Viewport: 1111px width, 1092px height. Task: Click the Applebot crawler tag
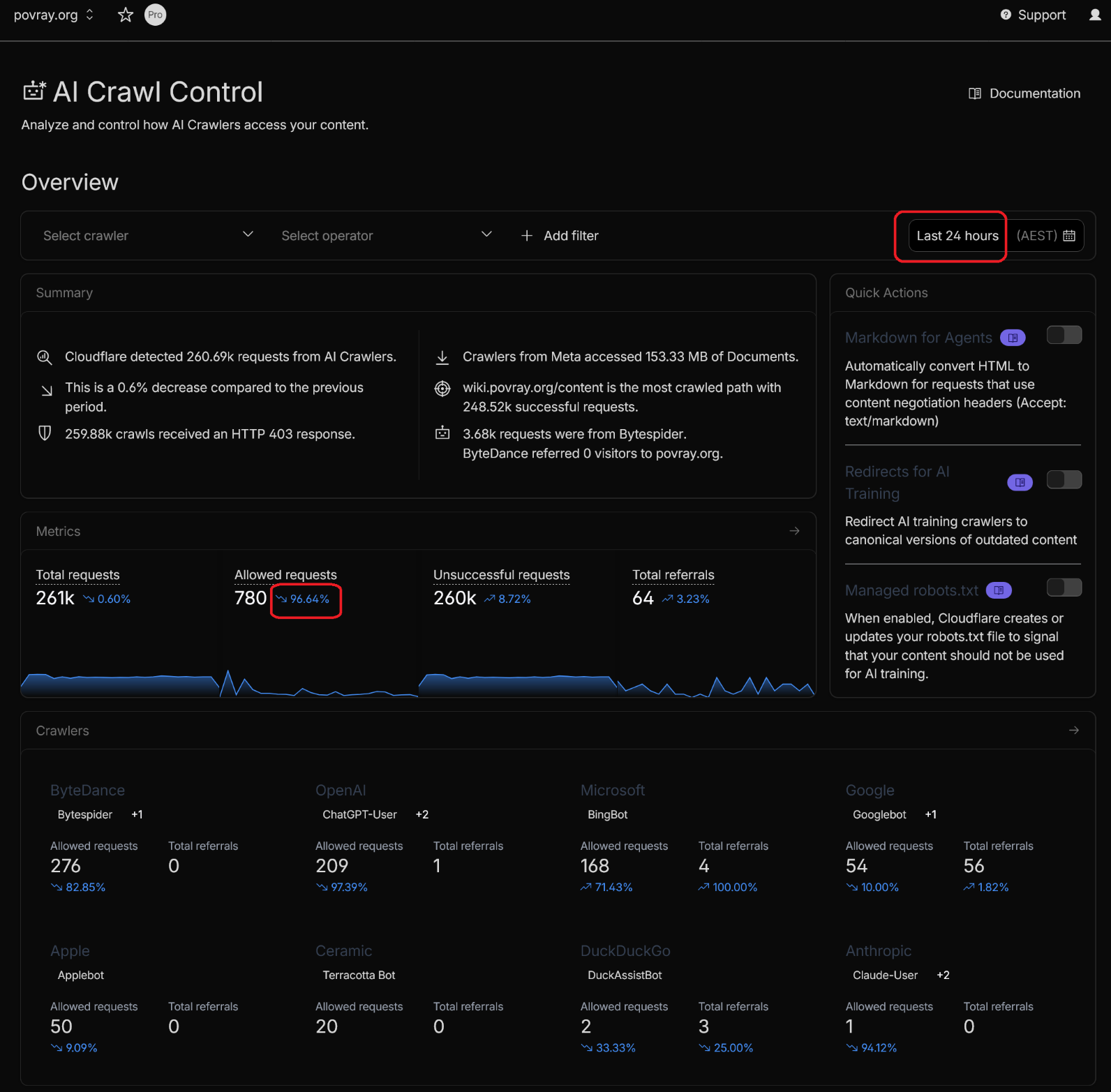(81, 975)
